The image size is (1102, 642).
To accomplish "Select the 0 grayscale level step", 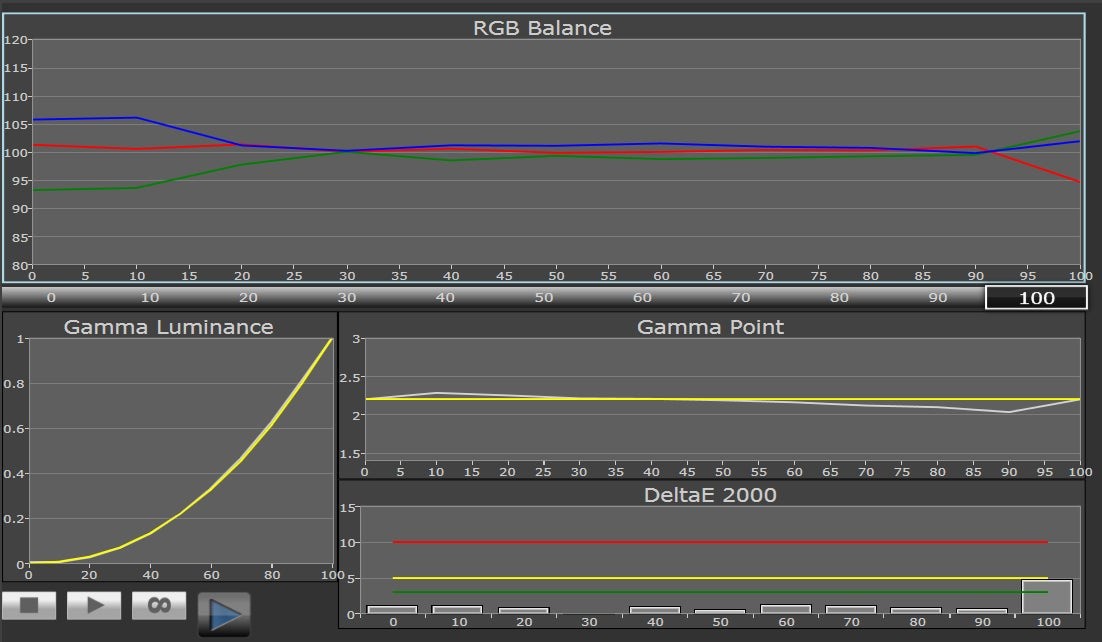I will pos(50,298).
